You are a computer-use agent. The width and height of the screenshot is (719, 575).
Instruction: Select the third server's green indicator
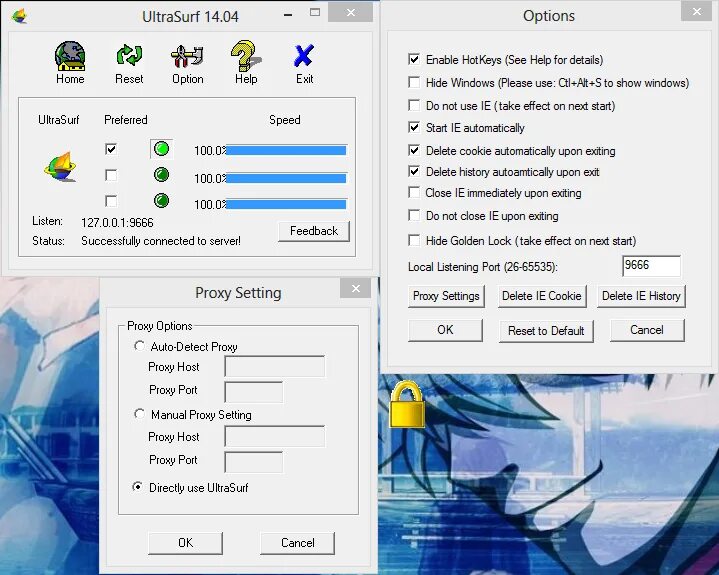pos(161,200)
